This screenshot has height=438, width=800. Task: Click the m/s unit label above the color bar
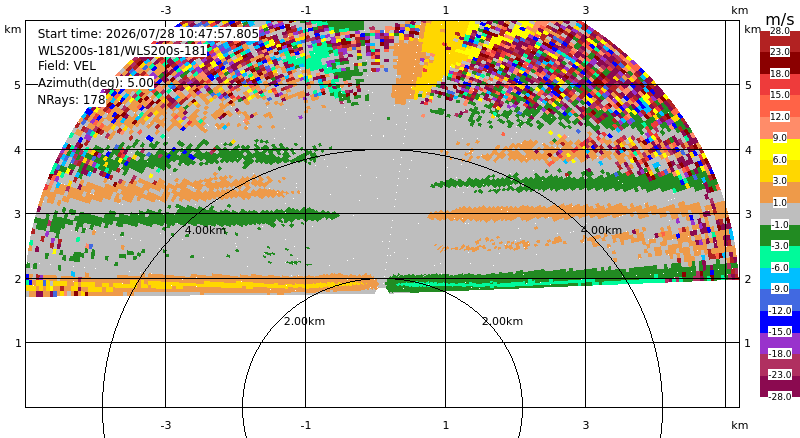(x=780, y=19)
